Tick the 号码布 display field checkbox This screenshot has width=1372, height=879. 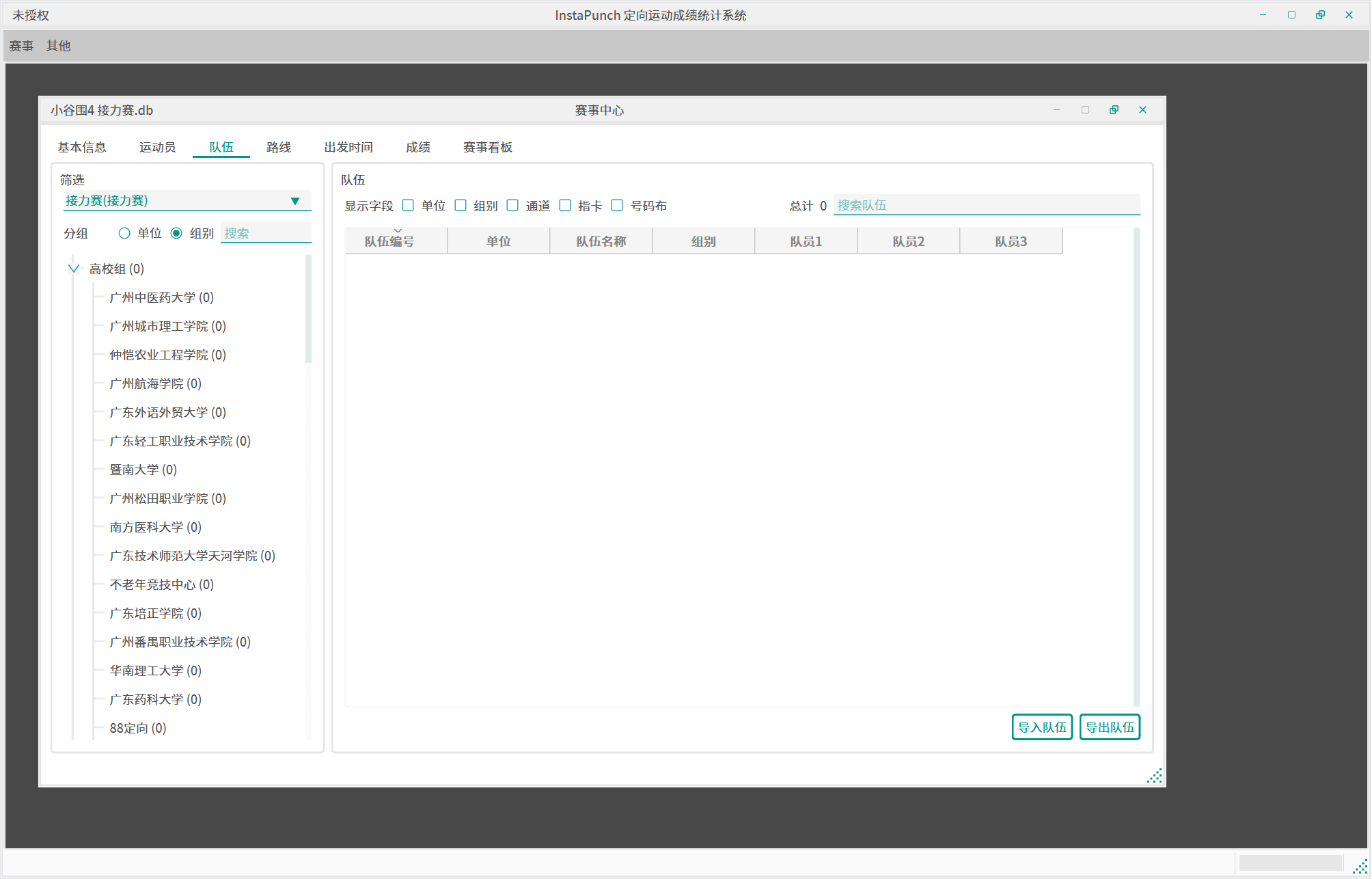click(x=617, y=205)
